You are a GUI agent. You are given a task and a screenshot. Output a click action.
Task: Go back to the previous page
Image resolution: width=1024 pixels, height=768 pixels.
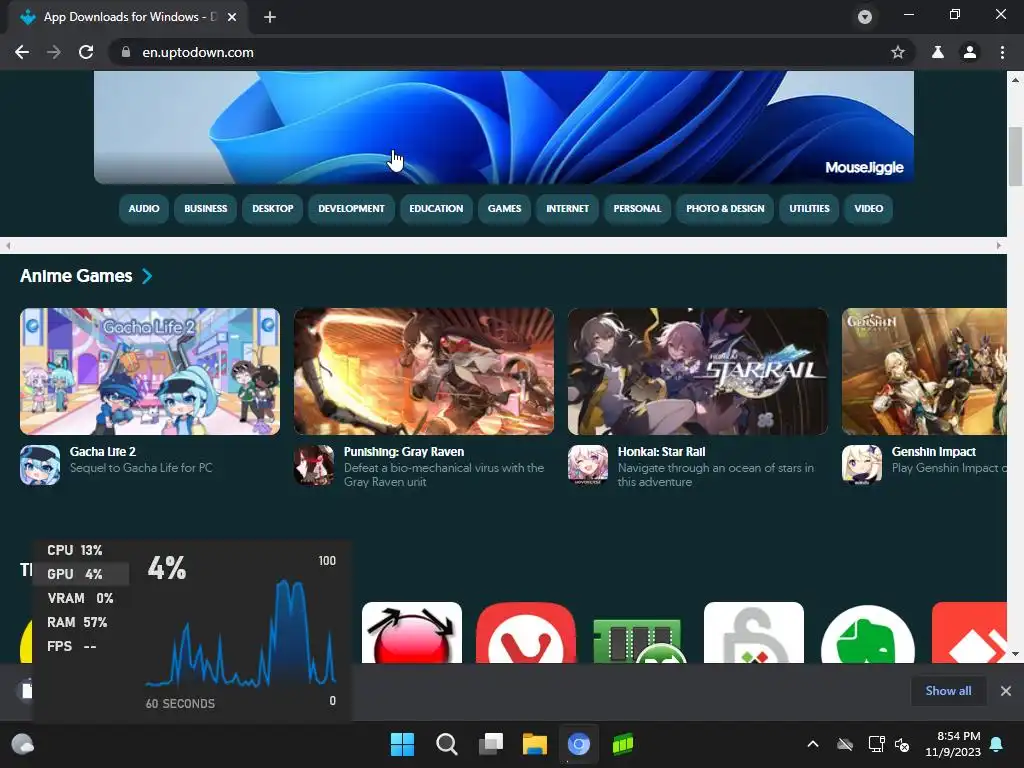click(22, 52)
